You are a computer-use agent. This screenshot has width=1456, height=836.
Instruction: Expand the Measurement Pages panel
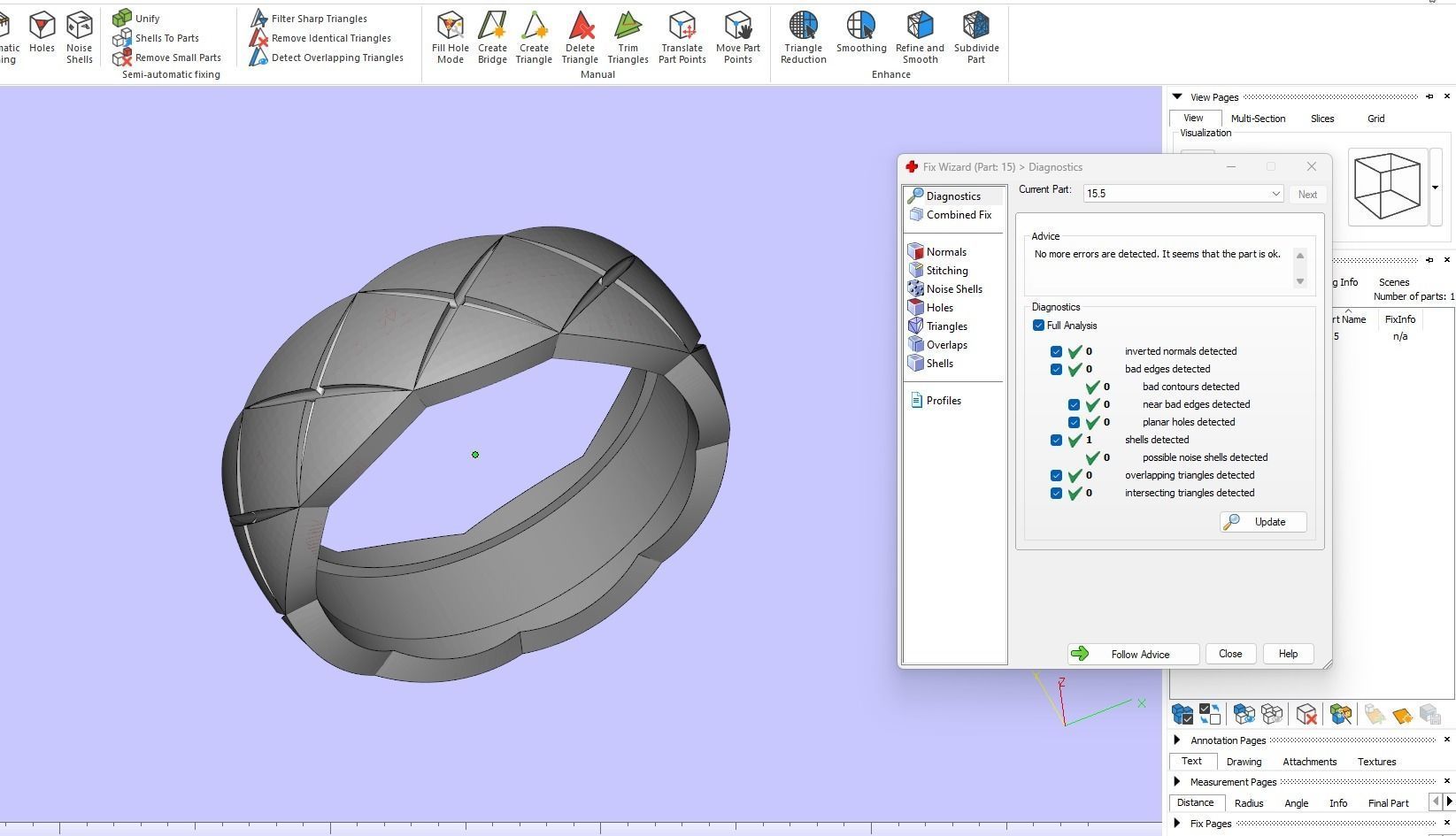[x=1177, y=781]
